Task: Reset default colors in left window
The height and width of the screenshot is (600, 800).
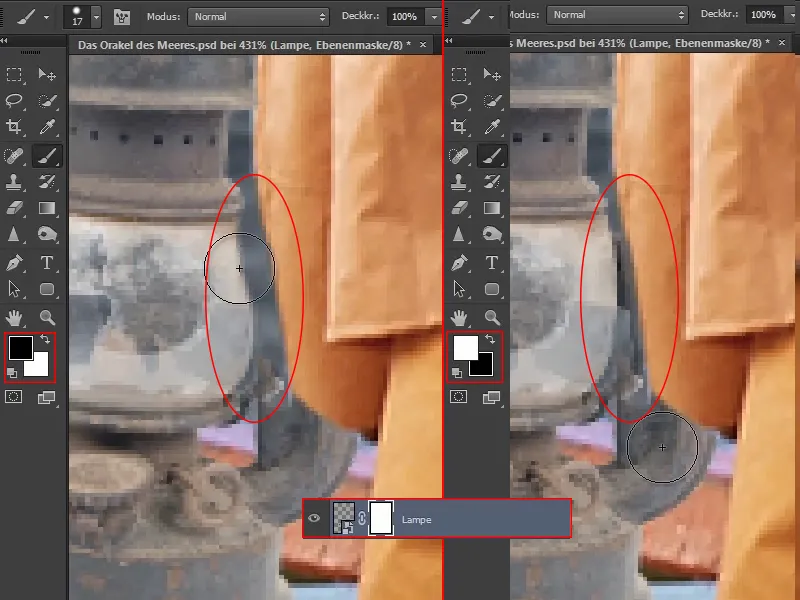Action: tap(12, 373)
